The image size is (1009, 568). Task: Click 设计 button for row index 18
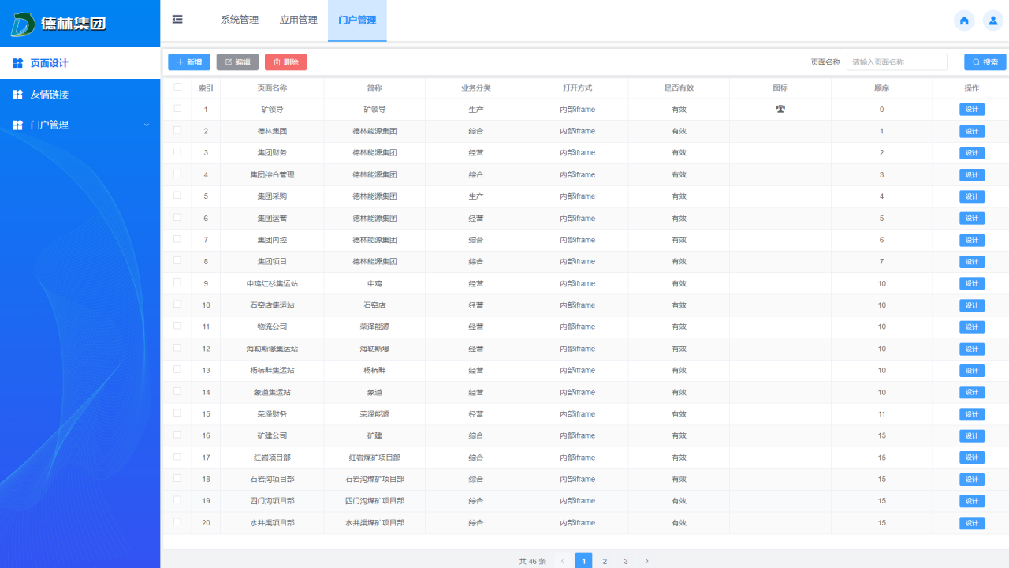[x=972, y=479]
